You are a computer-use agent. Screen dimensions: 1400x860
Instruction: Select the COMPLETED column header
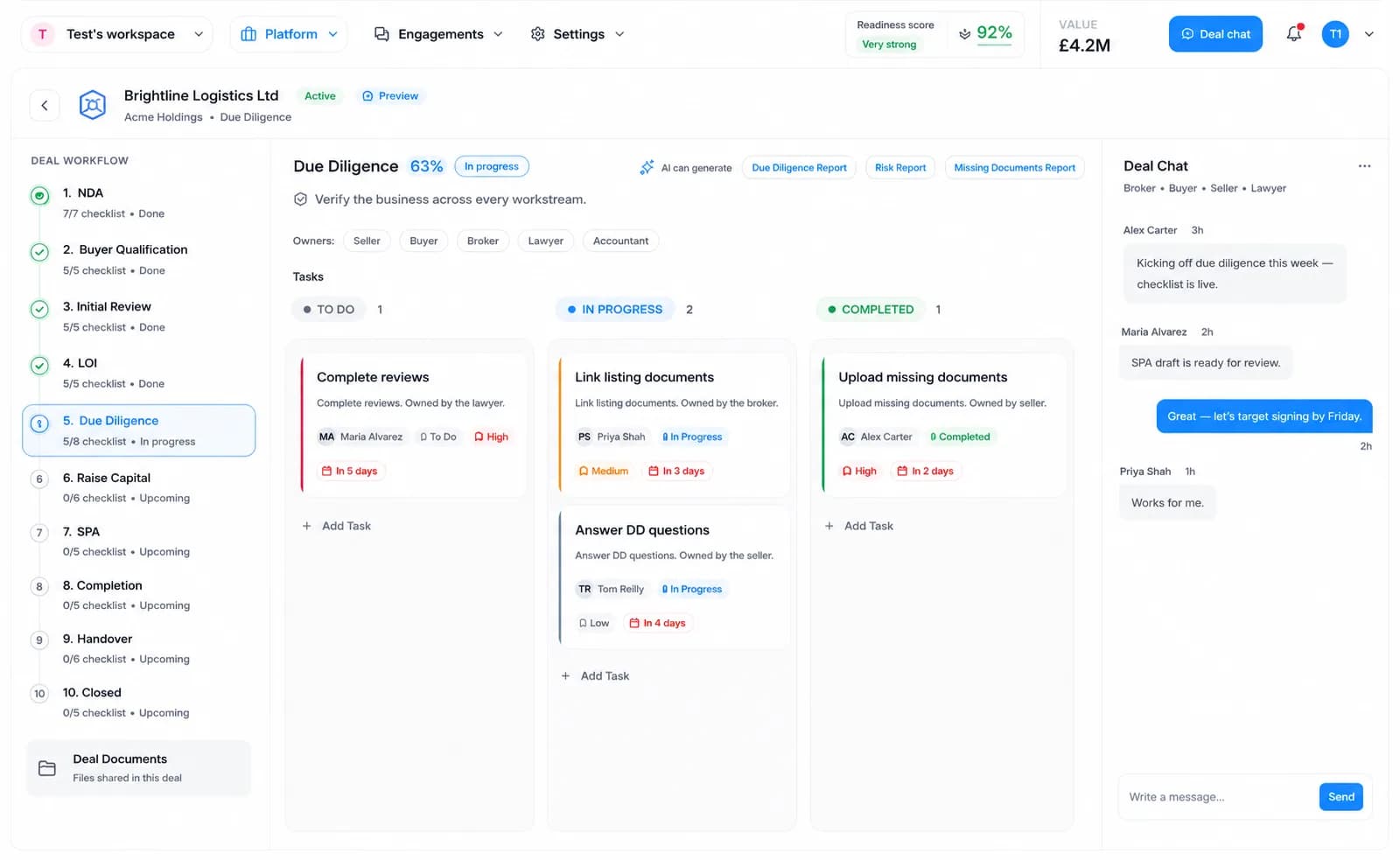[871, 310]
